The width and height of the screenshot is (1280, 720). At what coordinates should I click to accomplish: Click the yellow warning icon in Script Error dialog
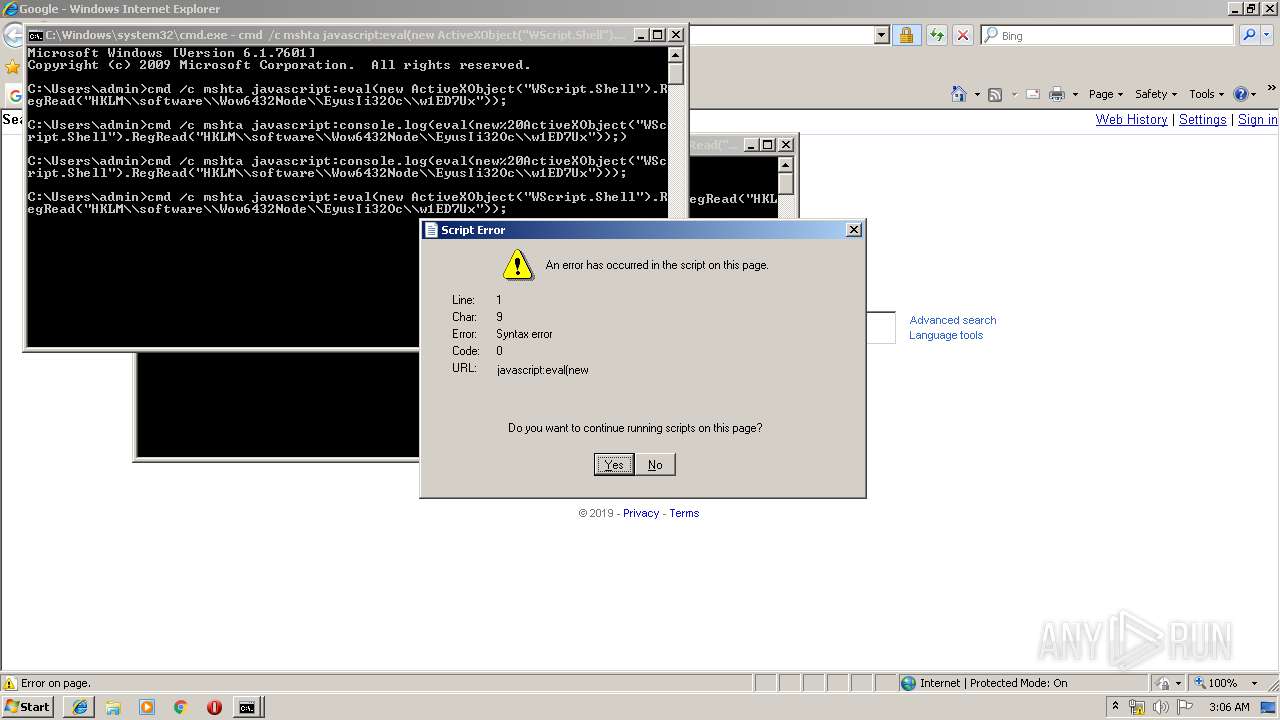click(518, 265)
